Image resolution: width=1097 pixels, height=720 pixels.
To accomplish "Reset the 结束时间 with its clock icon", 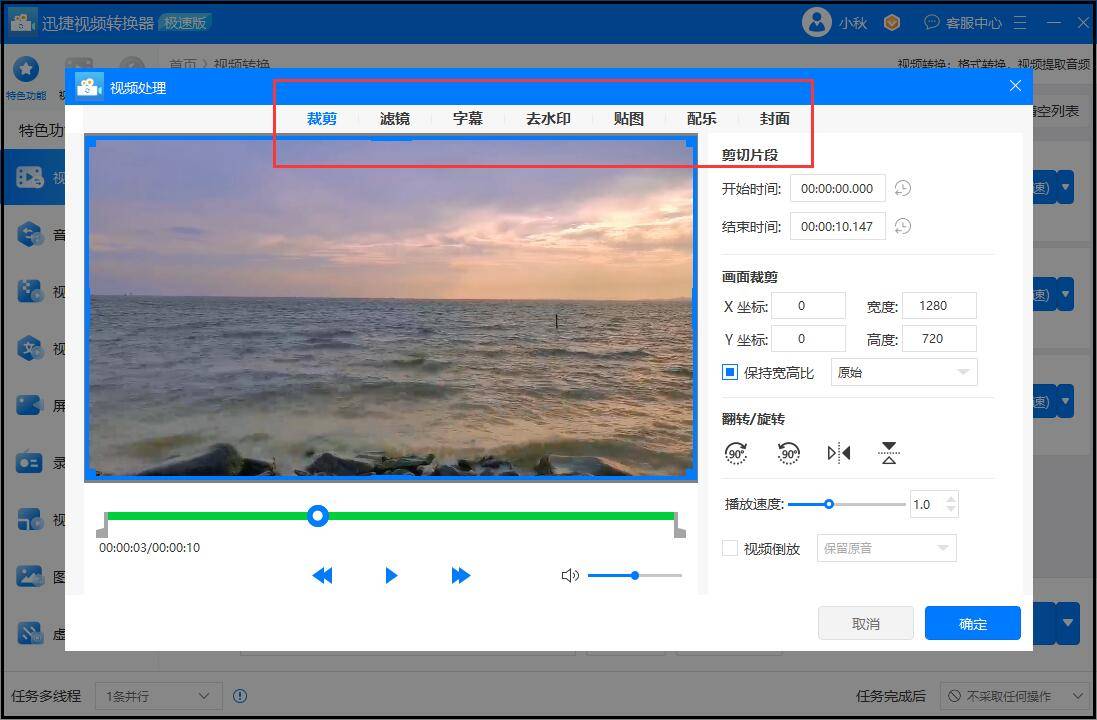I will 902,226.
